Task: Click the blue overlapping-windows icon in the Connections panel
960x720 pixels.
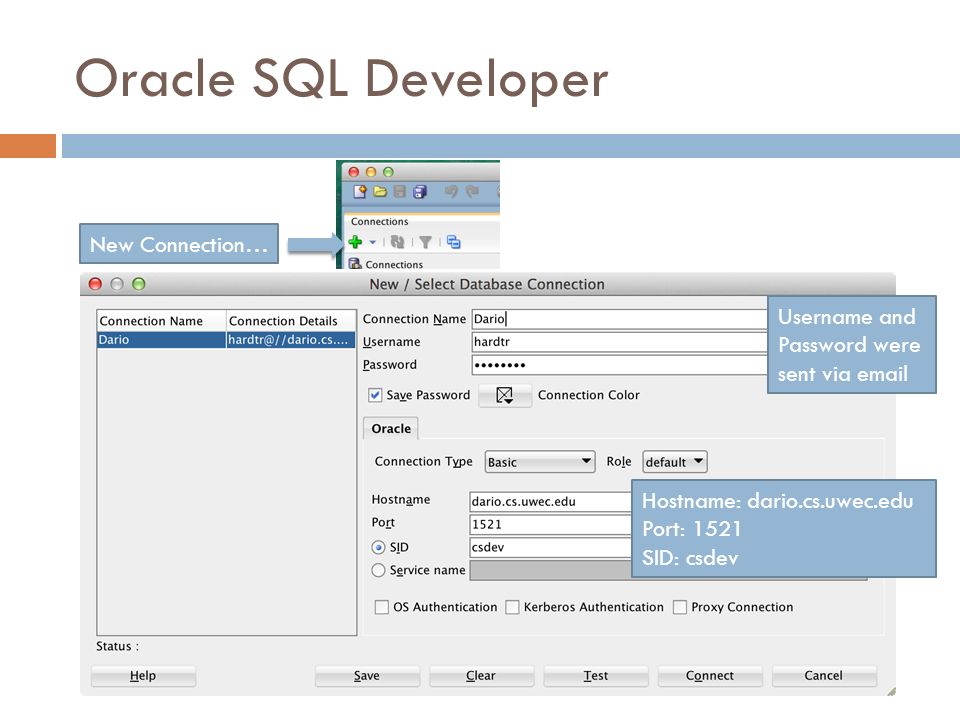Action: click(x=454, y=242)
